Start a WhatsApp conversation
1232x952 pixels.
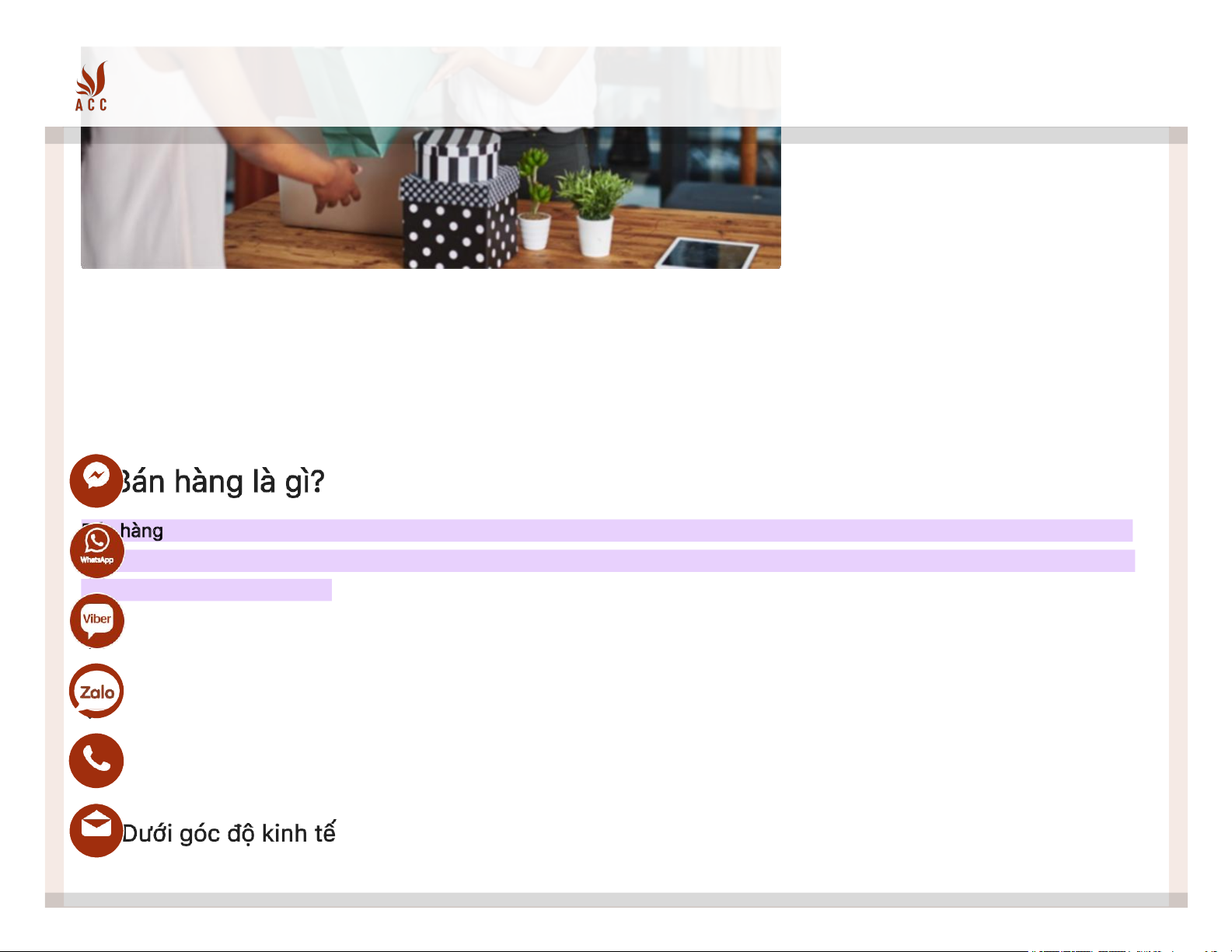96,550
